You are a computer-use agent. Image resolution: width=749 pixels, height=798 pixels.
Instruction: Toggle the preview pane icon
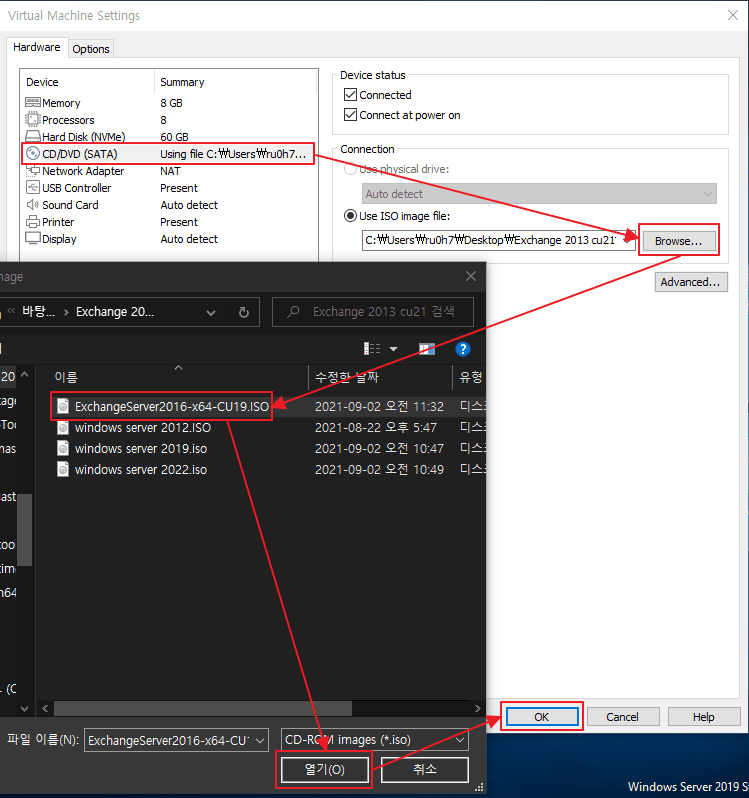[426, 349]
